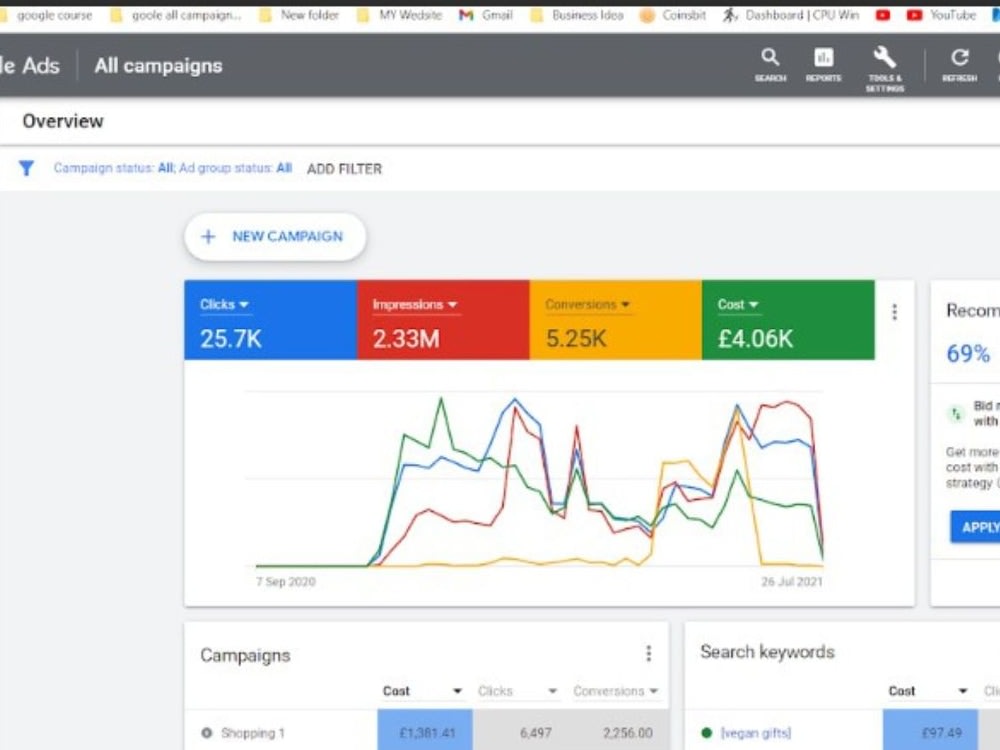This screenshot has height=750, width=1000.
Task: Open the Conversions metric dropdown
Action: (x=587, y=305)
